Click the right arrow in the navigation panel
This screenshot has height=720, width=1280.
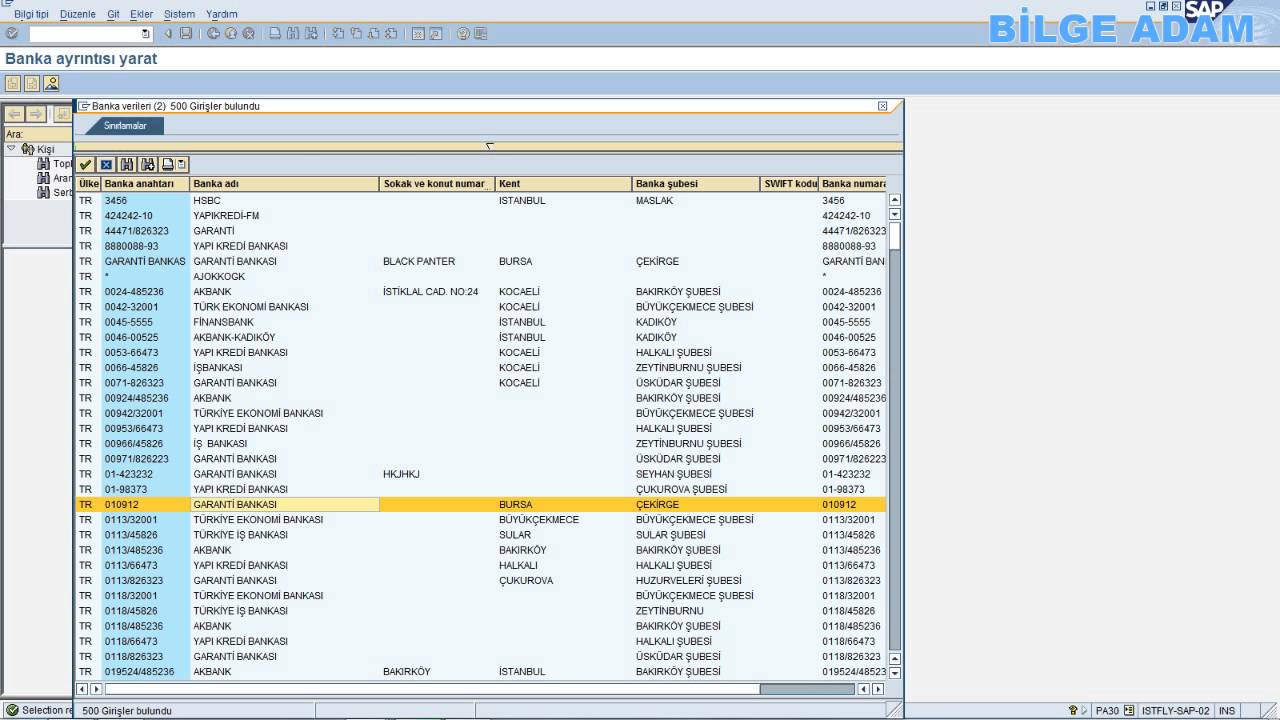[x=36, y=114]
